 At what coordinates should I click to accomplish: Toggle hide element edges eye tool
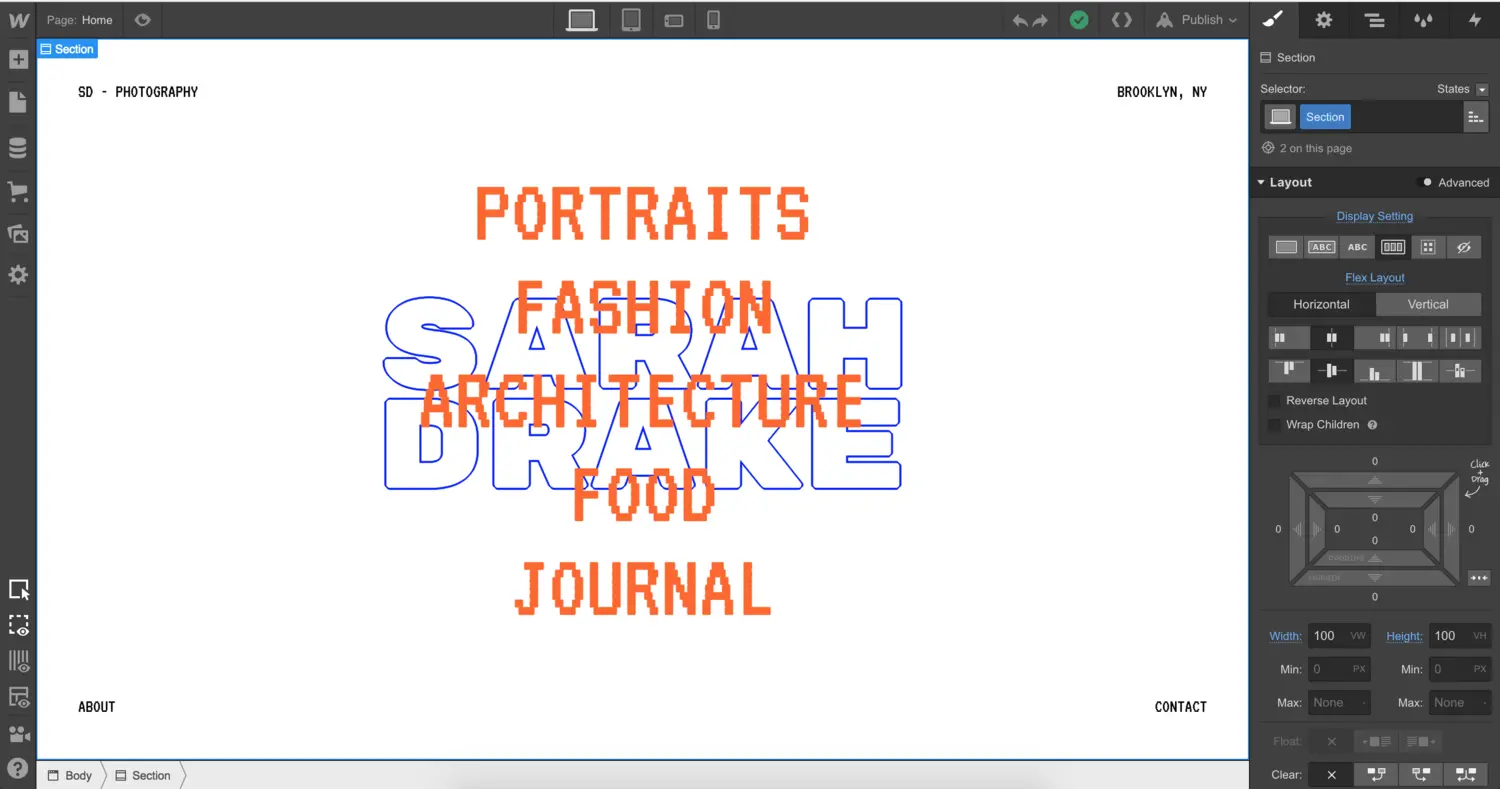coord(18,626)
